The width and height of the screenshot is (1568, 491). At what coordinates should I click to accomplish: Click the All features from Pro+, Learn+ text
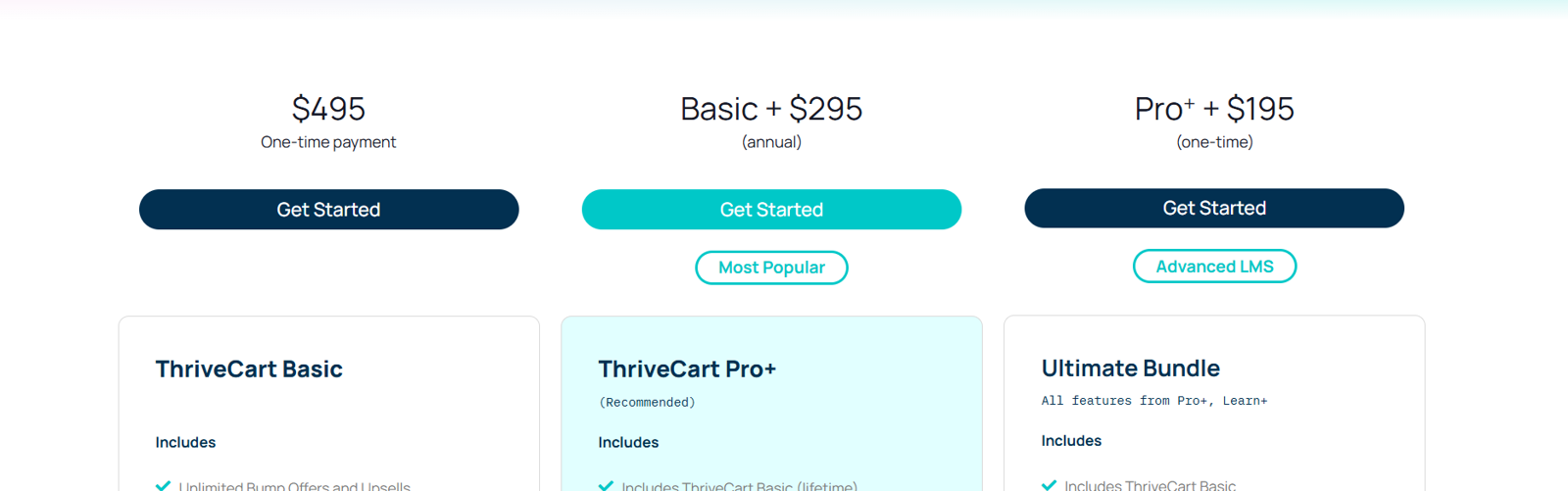1153,401
